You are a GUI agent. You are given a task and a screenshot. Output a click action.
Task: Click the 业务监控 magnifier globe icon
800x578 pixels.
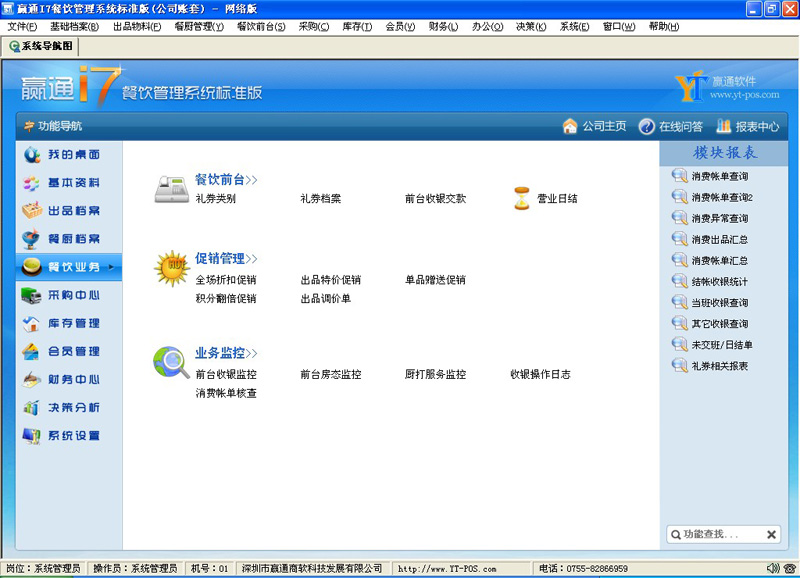click(x=171, y=362)
